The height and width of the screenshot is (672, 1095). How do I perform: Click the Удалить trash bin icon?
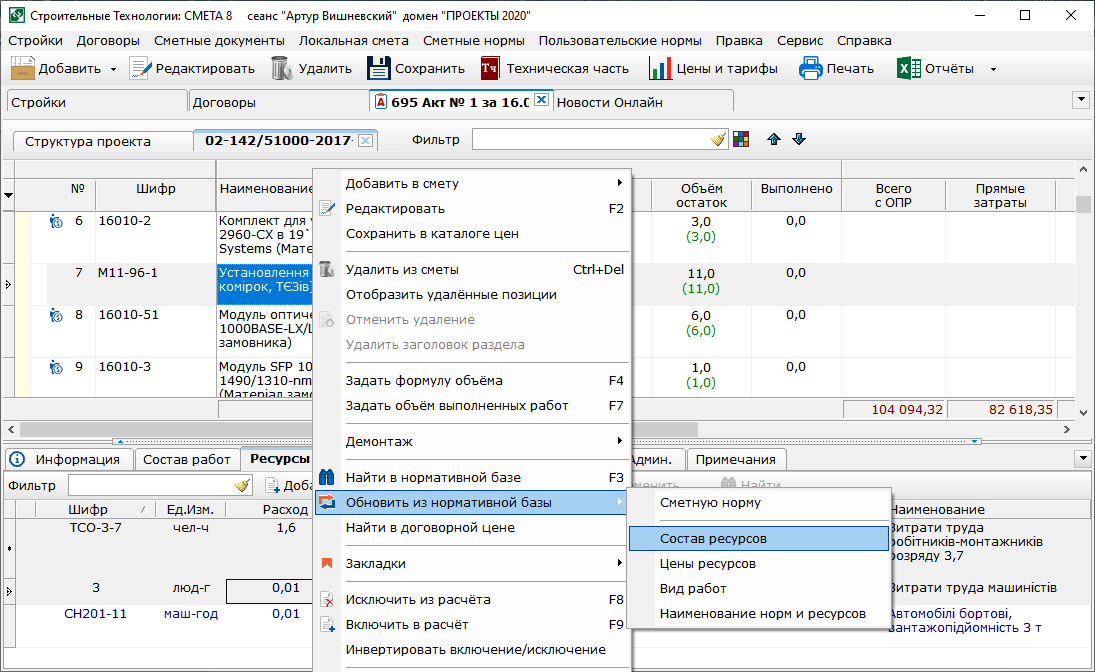[x=282, y=69]
